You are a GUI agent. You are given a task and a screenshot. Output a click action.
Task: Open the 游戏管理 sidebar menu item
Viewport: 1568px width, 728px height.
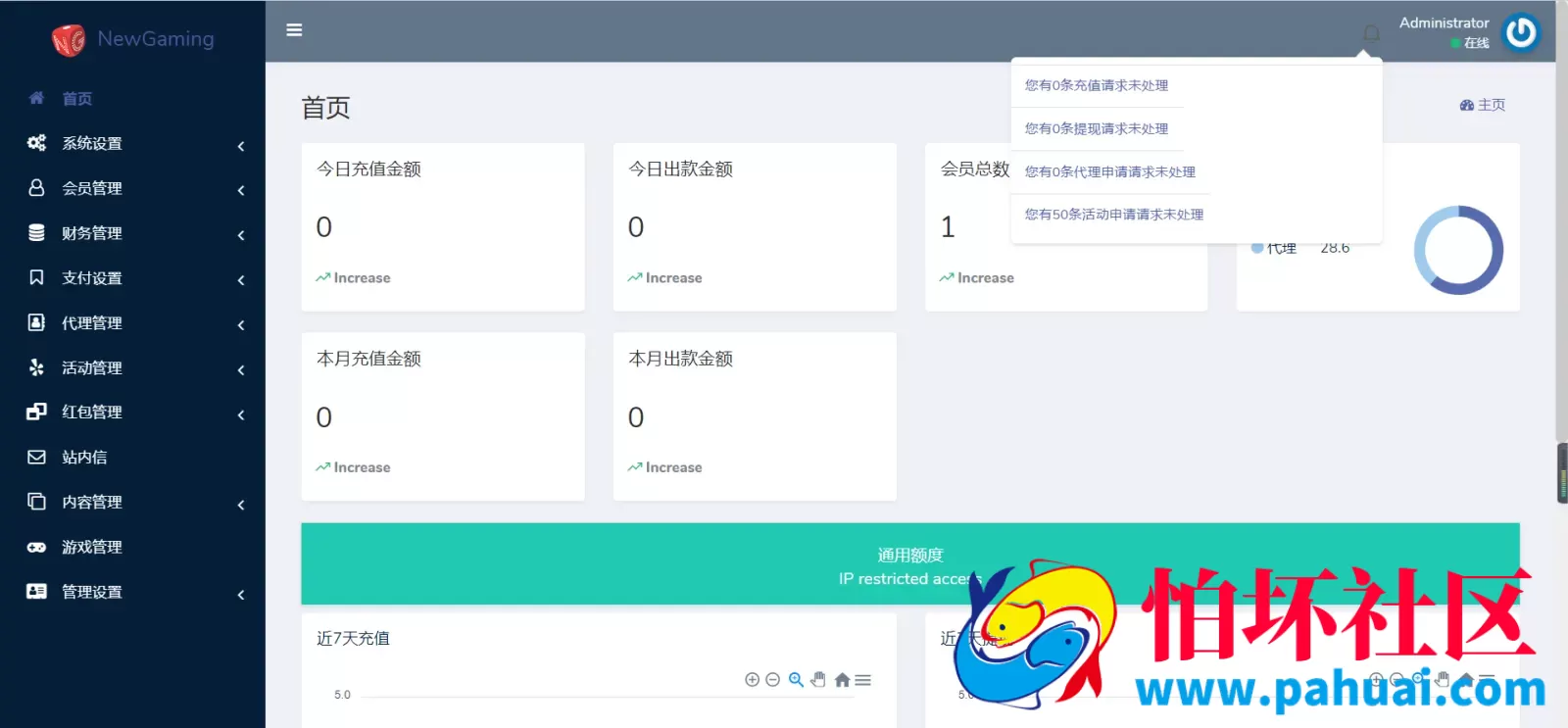click(132, 547)
